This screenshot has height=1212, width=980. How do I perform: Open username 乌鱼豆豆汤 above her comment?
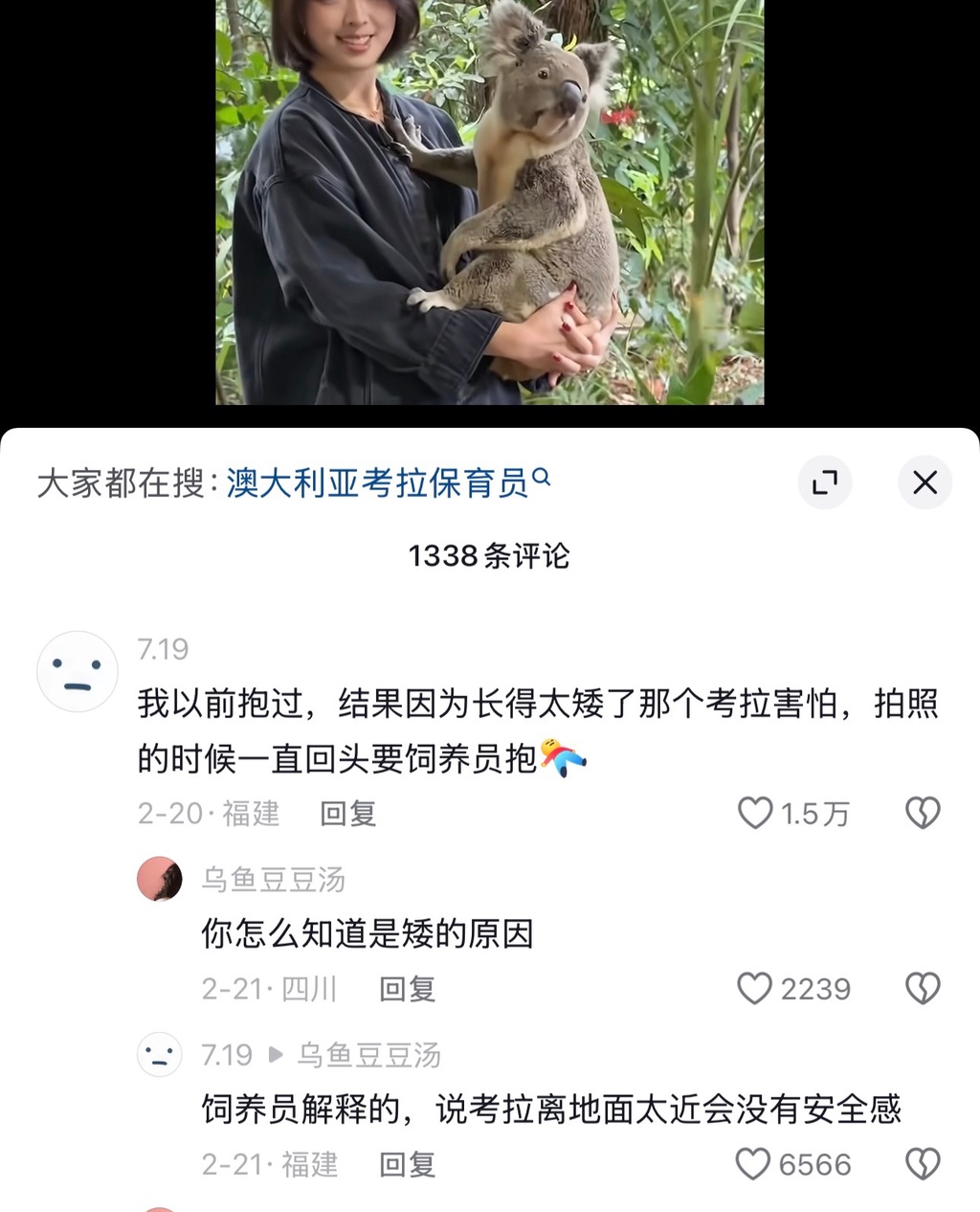click(x=273, y=879)
